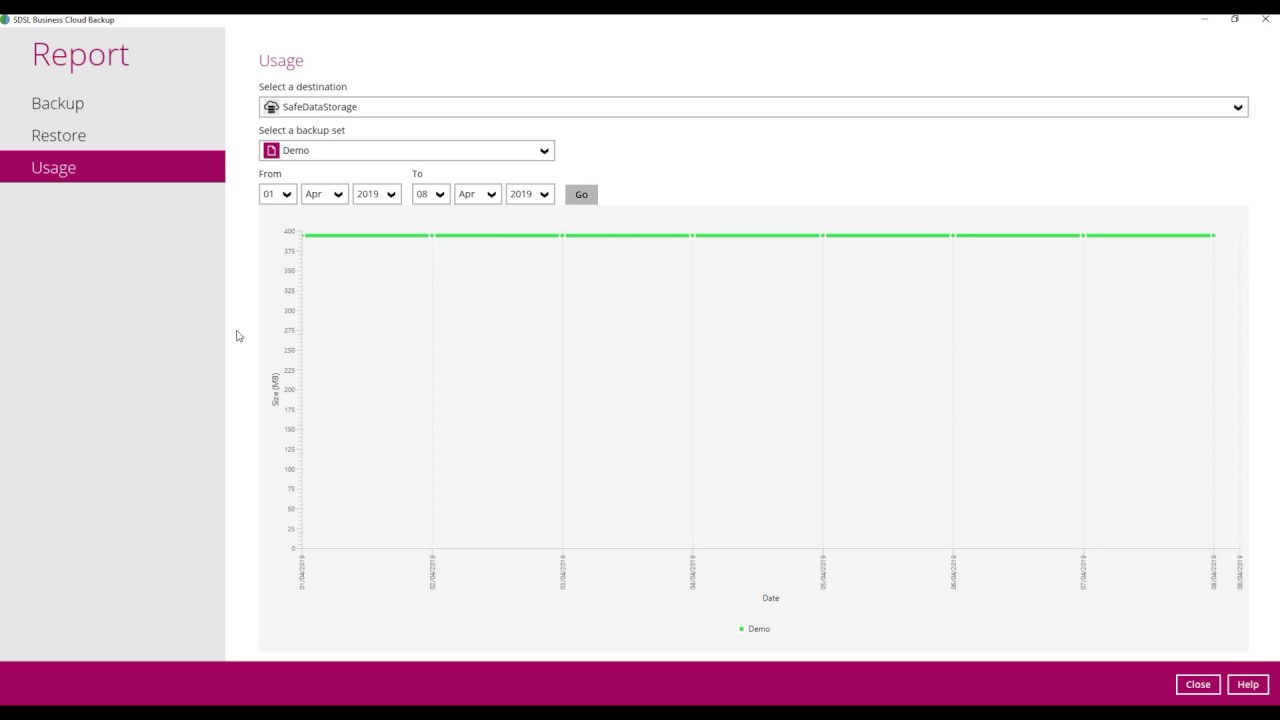
Task: Click the 400 value on the size axis
Action: tap(289, 231)
